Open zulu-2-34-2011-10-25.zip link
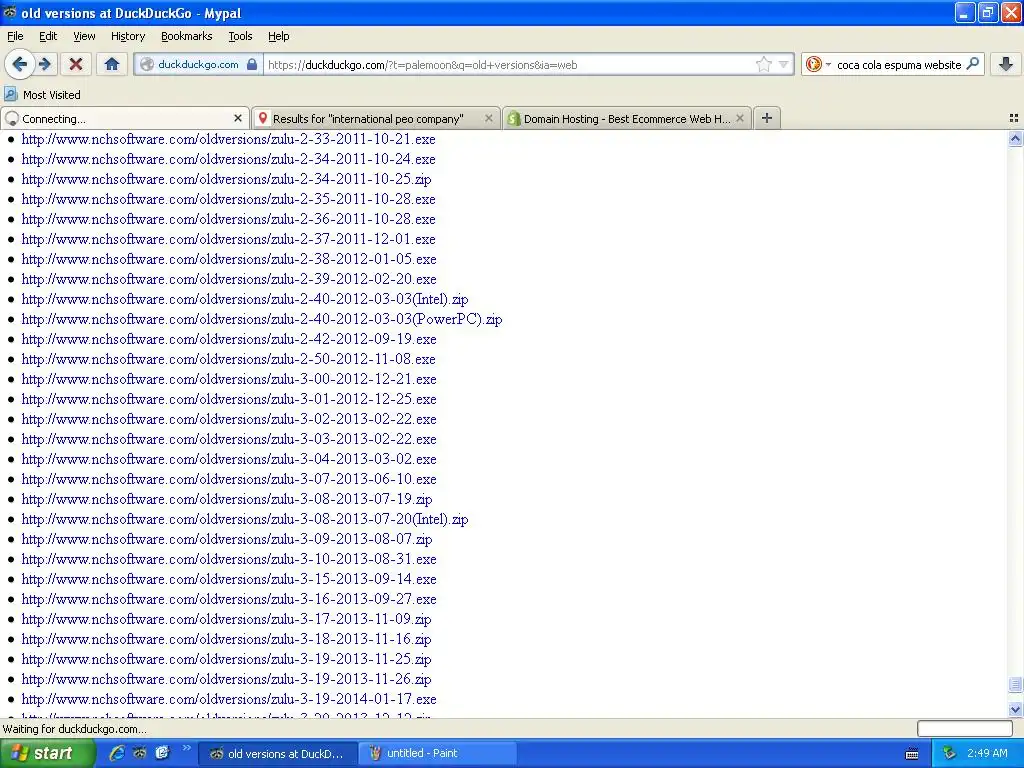 click(227, 179)
